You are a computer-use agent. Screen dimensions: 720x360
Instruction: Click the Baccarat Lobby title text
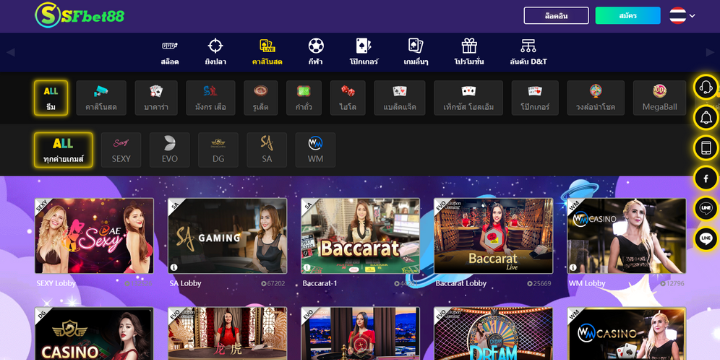(461, 283)
